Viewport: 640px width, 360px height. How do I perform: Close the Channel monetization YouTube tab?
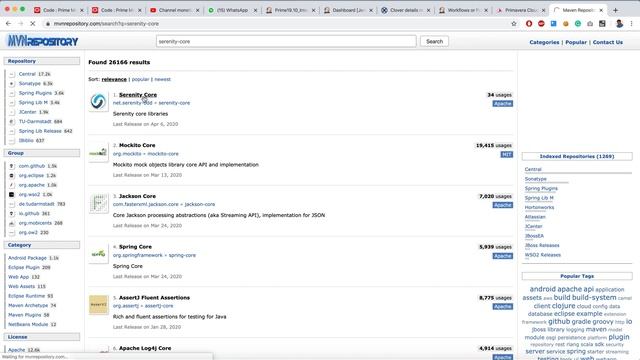tap(198, 10)
